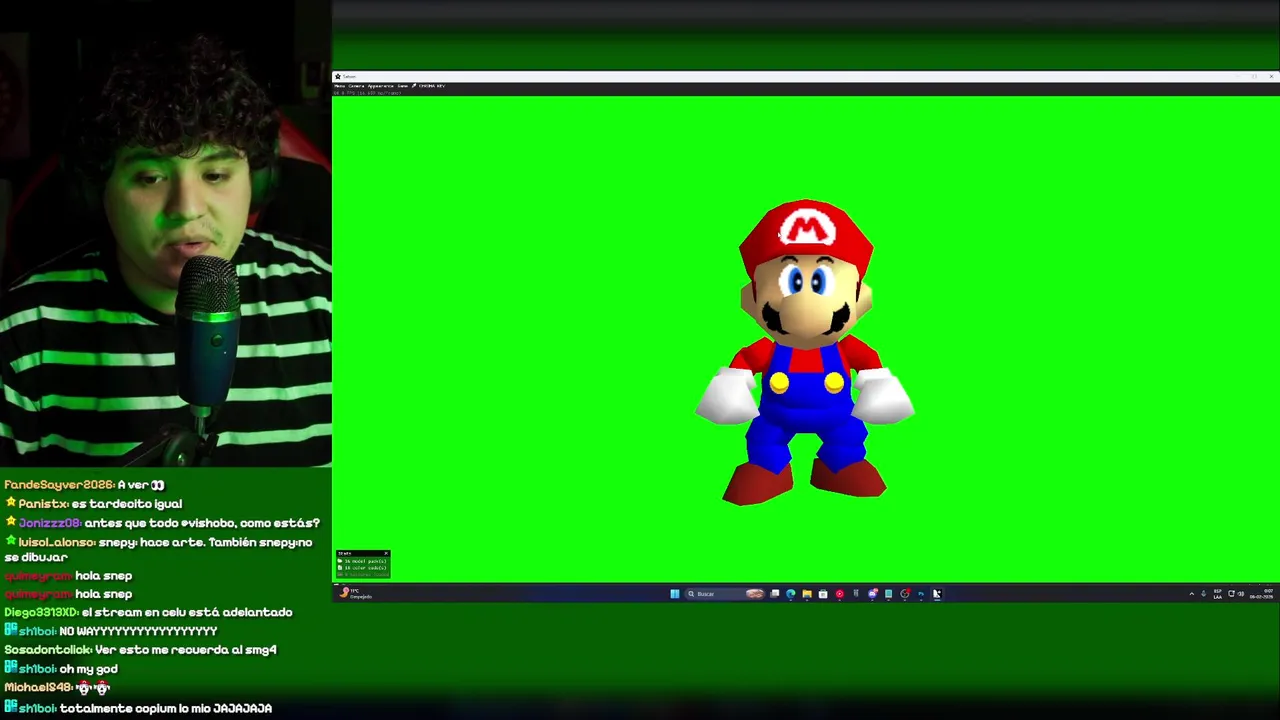Open the Discord icon with notification badge
Viewport: 1280px width, 720px height.
[x=872, y=594]
